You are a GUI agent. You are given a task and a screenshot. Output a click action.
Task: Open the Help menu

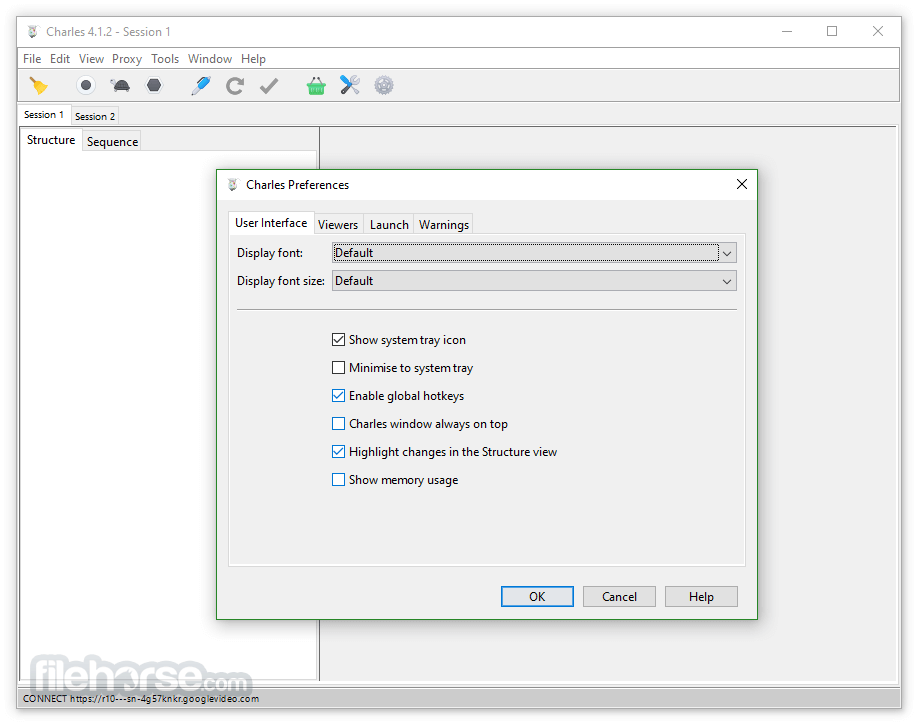pyautogui.click(x=253, y=59)
